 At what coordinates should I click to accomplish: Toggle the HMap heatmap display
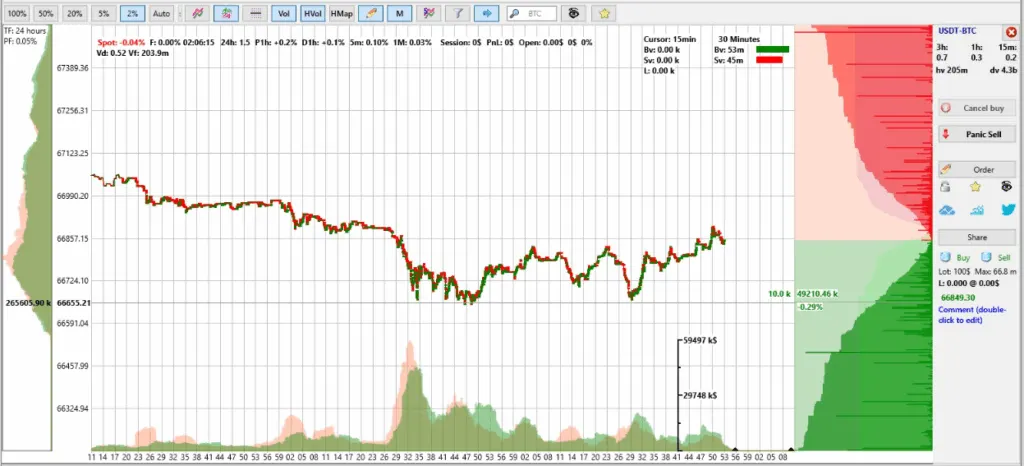(342, 13)
